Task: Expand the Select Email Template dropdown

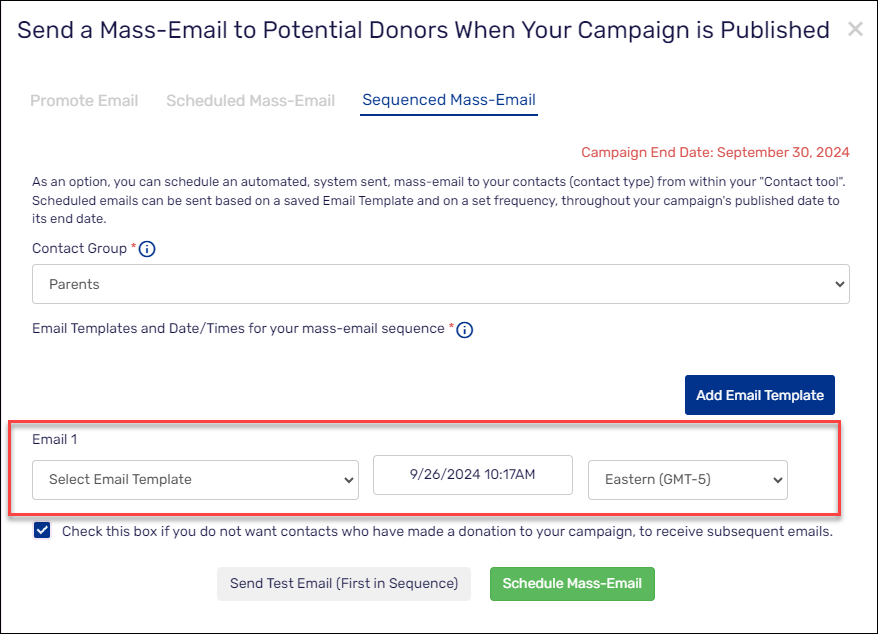Action: [195, 480]
